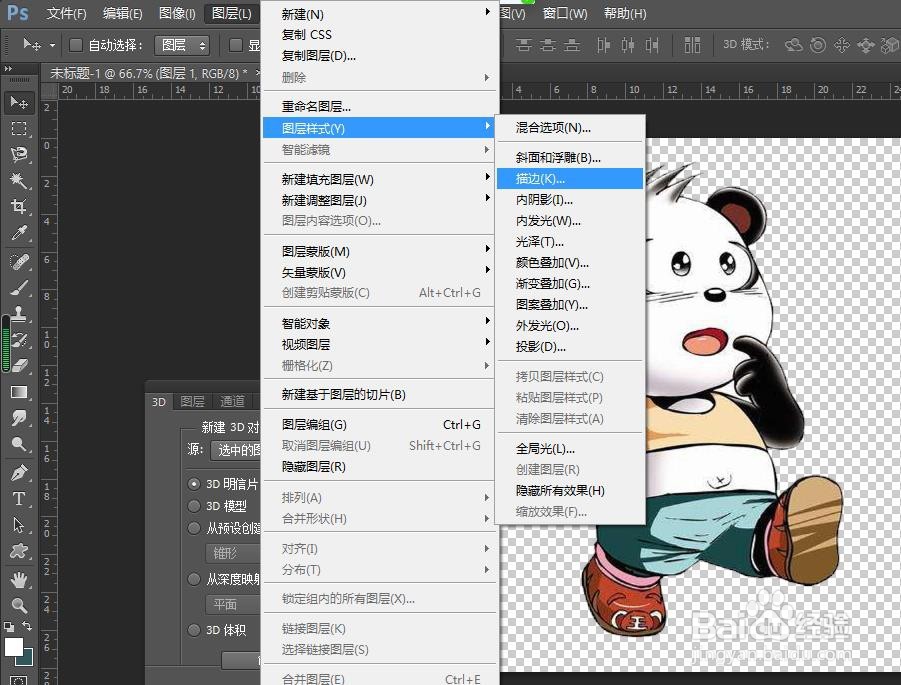Click the 3D roll mode icon
This screenshot has height=685, width=901.
[818, 45]
